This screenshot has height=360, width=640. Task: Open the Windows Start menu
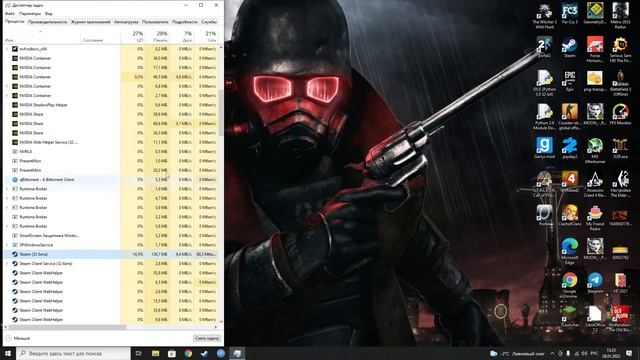click(8, 353)
